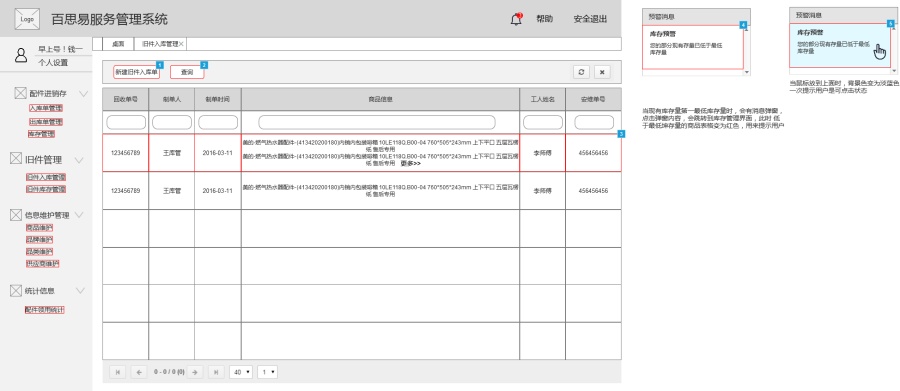Open 配件领用统计 in sidebar

(44, 309)
